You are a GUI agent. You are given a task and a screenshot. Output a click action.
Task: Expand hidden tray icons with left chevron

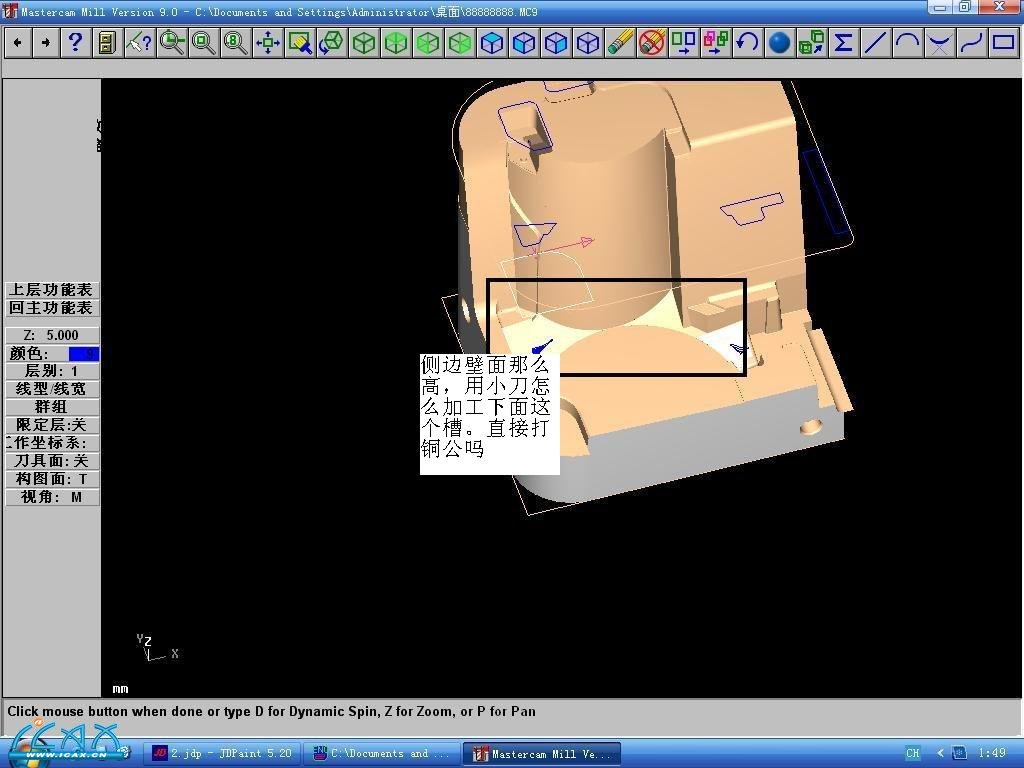(940, 753)
